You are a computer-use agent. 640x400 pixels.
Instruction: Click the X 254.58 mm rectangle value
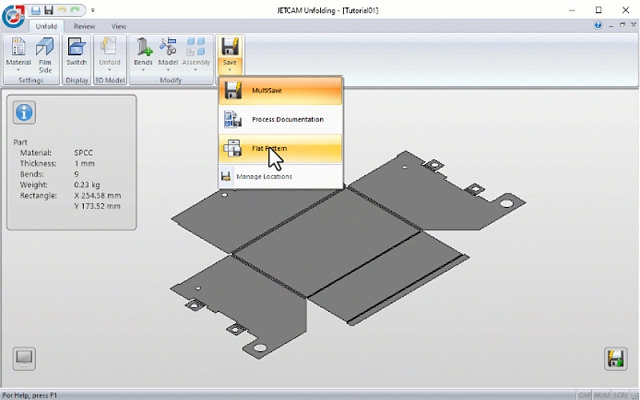pyautogui.click(x=98, y=196)
